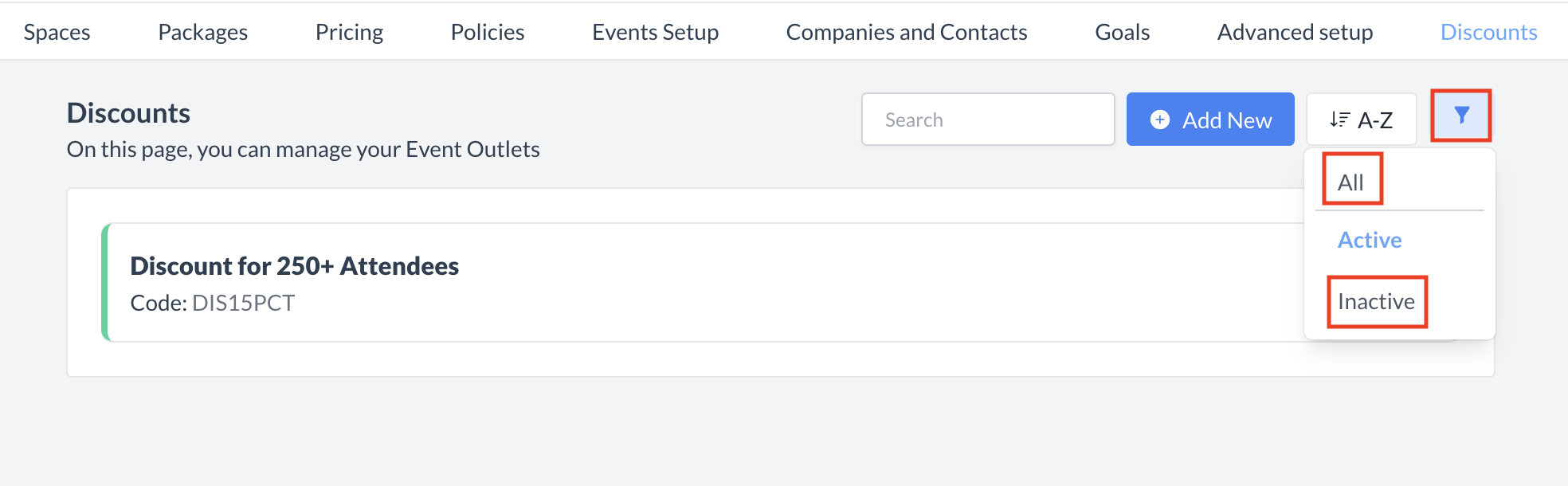Click the A-Z sort button label

pos(1375,120)
